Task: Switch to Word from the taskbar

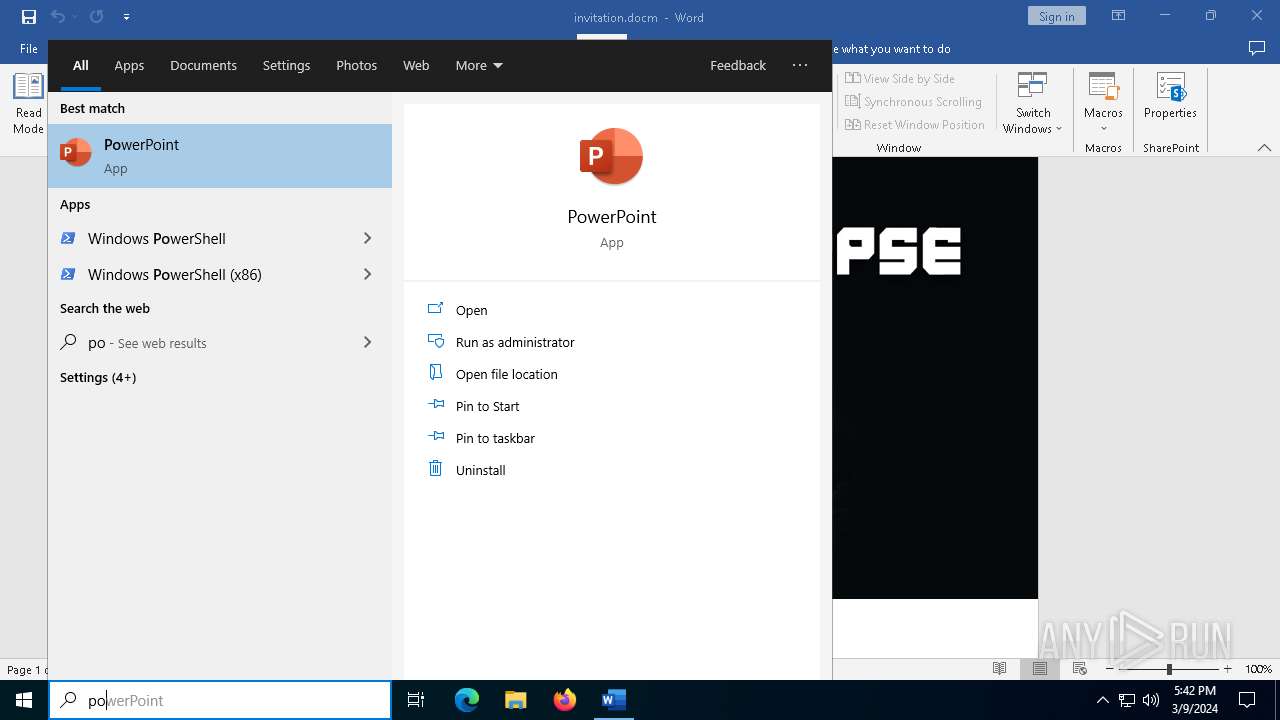Action: [x=613, y=700]
